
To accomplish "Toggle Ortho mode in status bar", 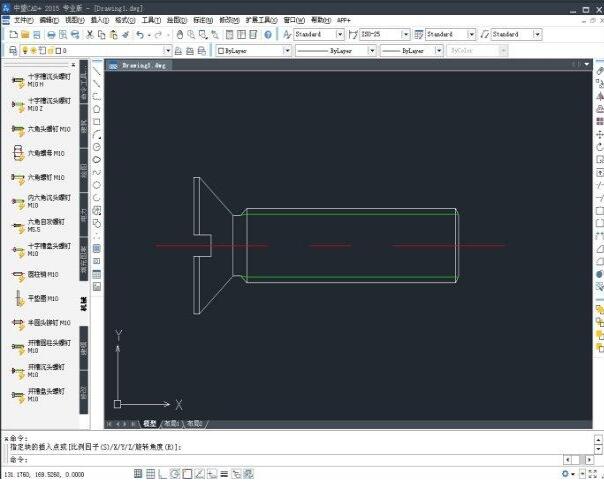I will pyautogui.click(x=163, y=474).
